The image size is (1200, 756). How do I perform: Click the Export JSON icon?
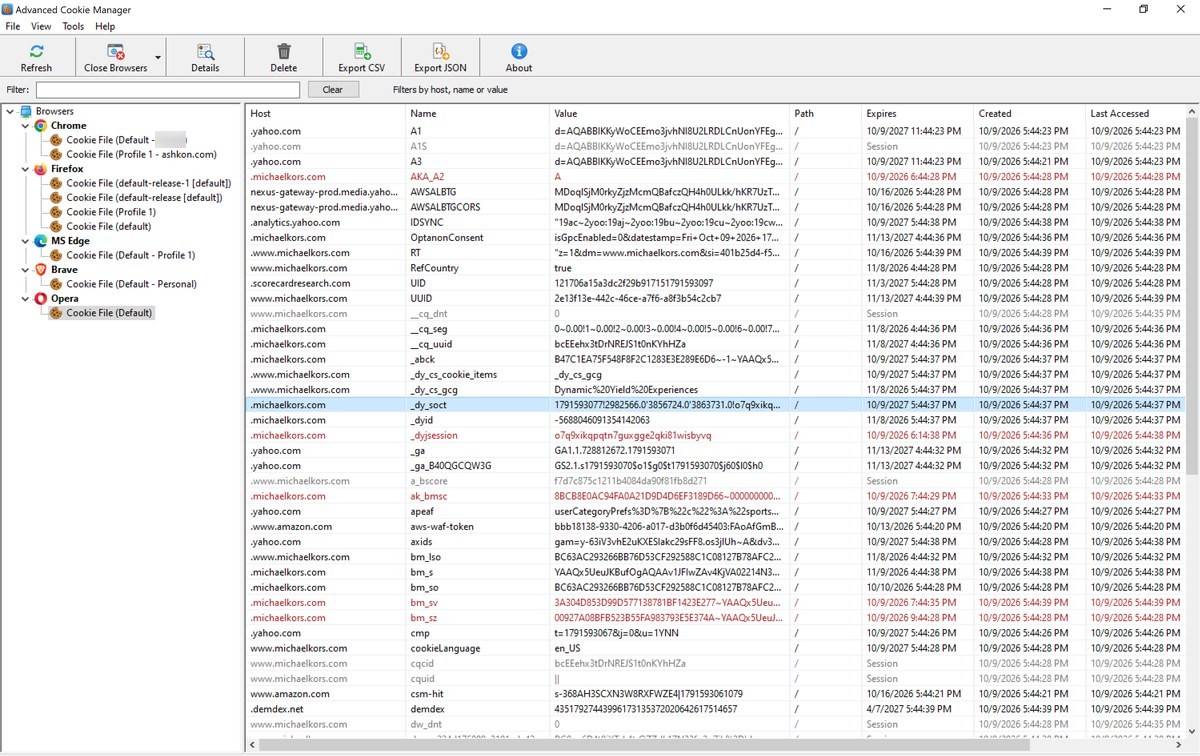(440, 51)
